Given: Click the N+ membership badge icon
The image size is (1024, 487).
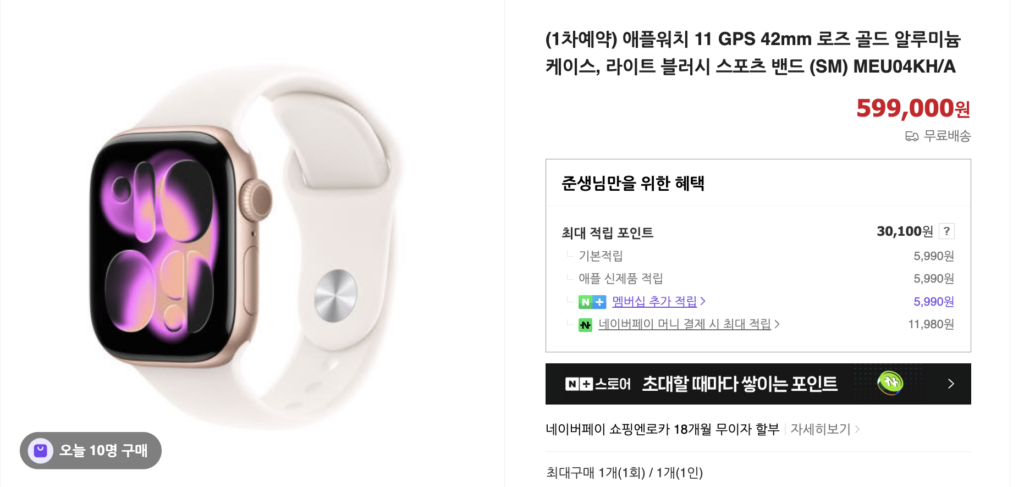Looking at the screenshot, I should tap(592, 302).
